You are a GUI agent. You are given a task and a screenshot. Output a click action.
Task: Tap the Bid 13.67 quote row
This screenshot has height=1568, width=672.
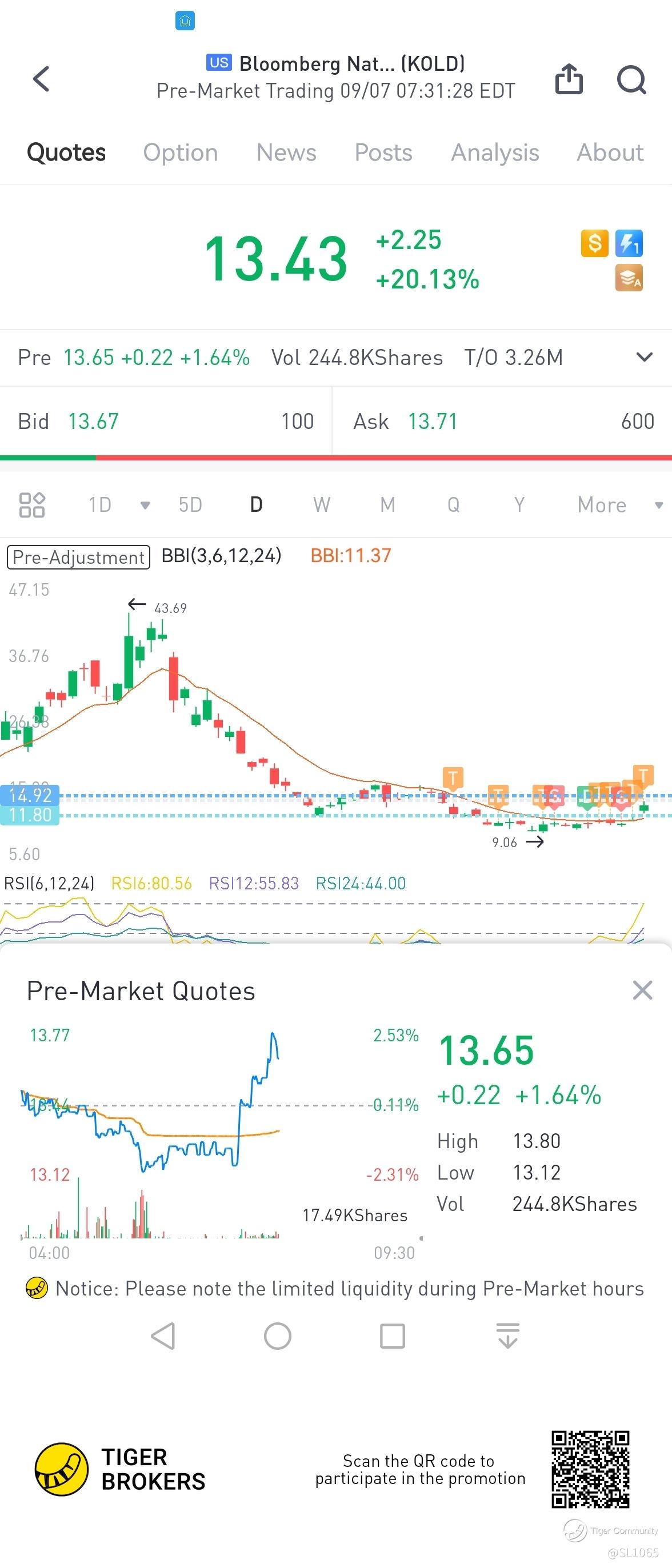coord(166,421)
